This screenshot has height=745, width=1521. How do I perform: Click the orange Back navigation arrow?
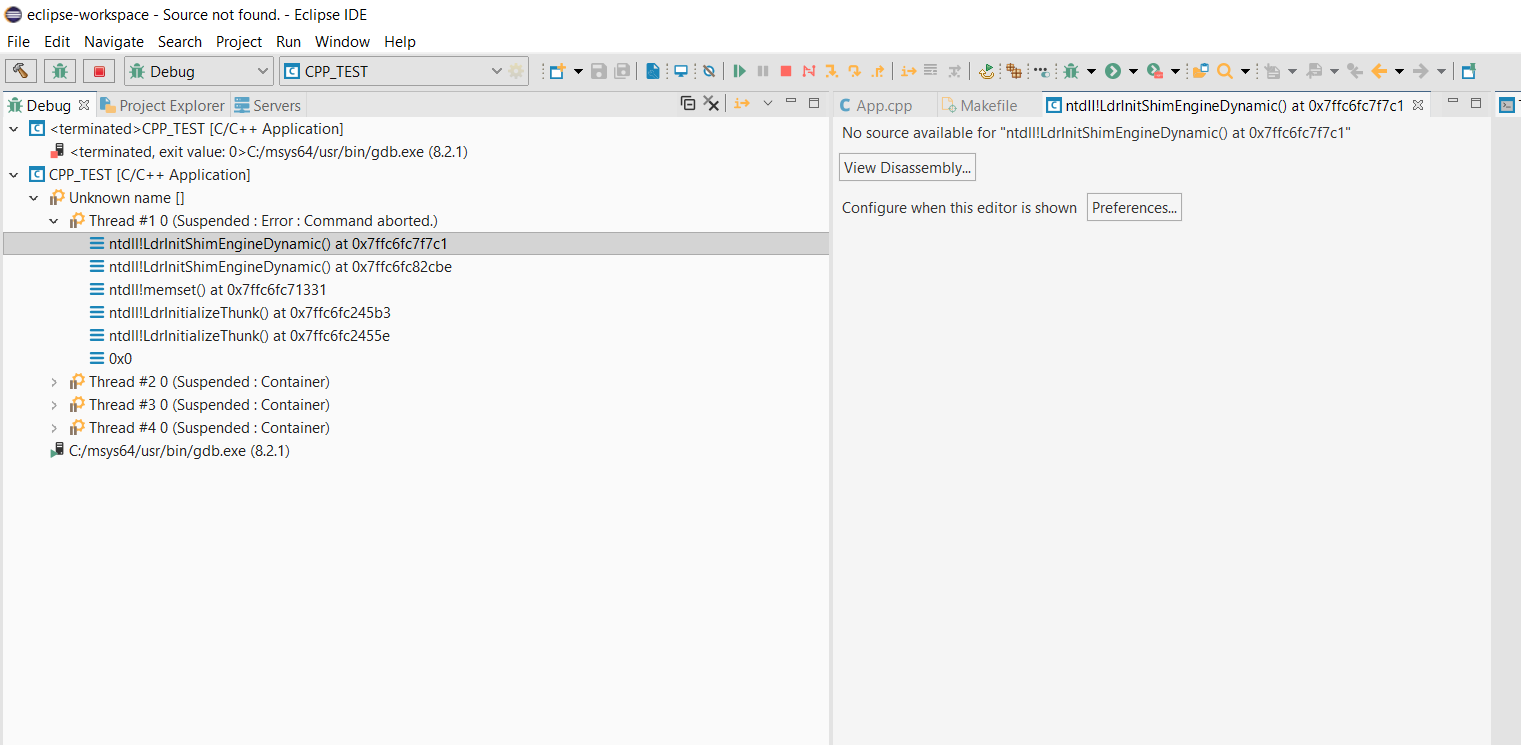tap(1379, 71)
